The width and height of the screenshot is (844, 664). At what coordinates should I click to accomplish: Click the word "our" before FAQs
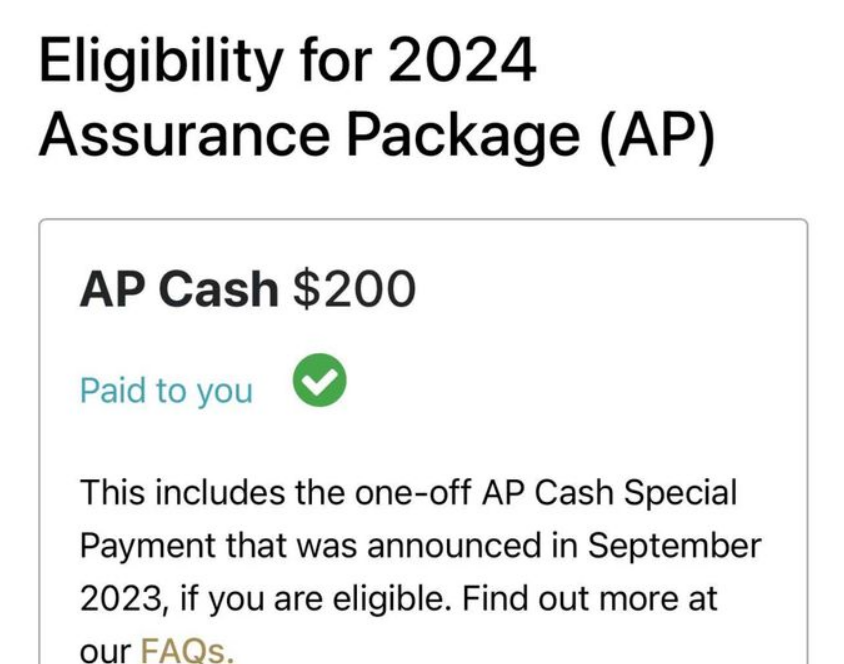pos(104,651)
